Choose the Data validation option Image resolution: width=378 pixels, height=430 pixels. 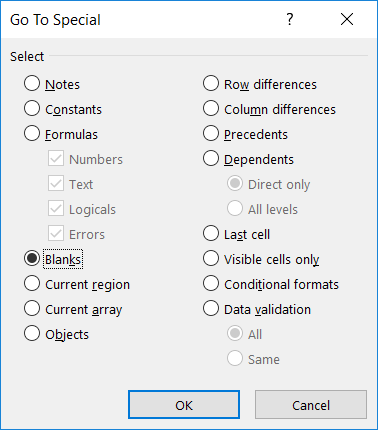[x=211, y=309]
